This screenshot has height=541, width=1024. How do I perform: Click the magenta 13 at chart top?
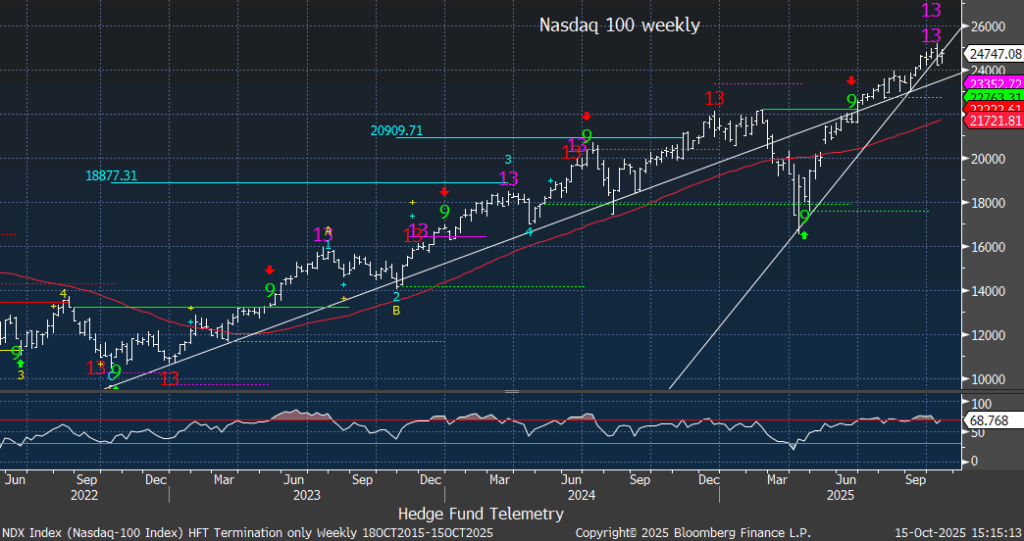(931, 11)
